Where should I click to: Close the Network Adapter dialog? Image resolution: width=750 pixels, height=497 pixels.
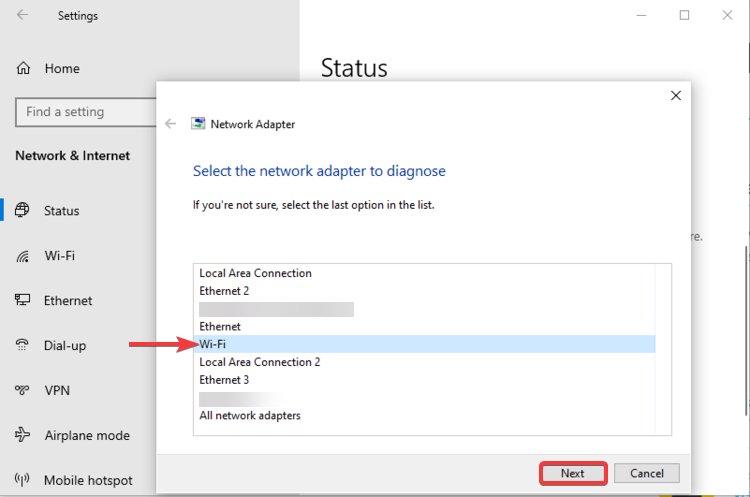click(676, 96)
